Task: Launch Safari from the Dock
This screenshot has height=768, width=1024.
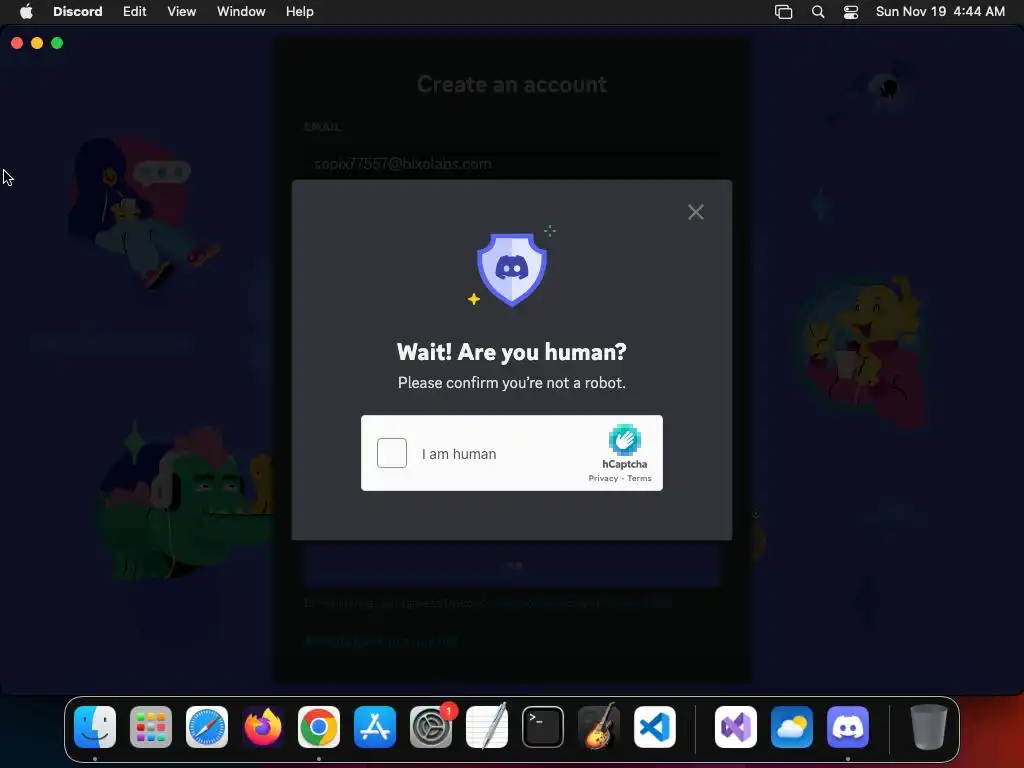Action: [207, 727]
